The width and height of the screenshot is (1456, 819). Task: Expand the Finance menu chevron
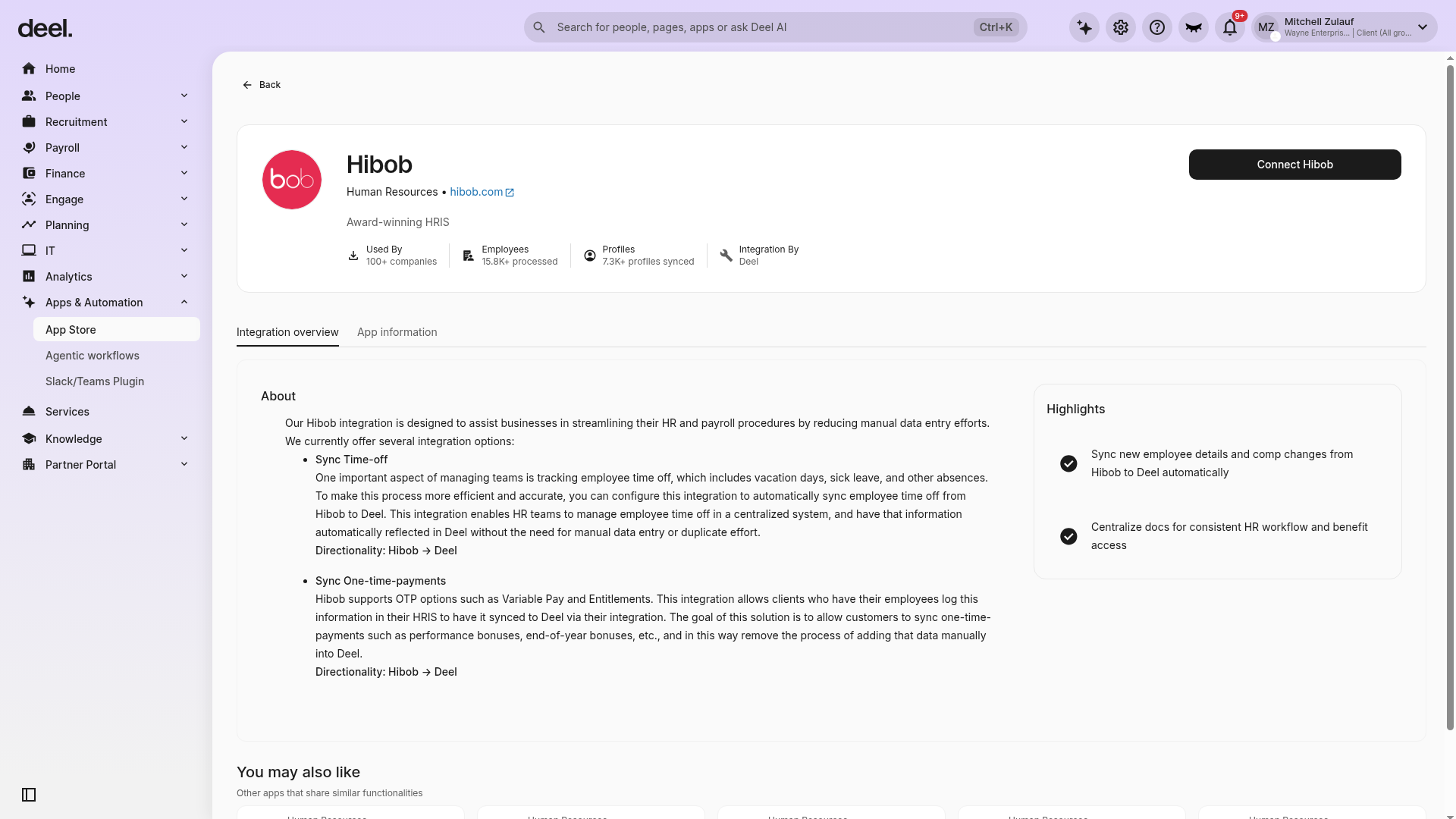pyautogui.click(x=184, y=173)
